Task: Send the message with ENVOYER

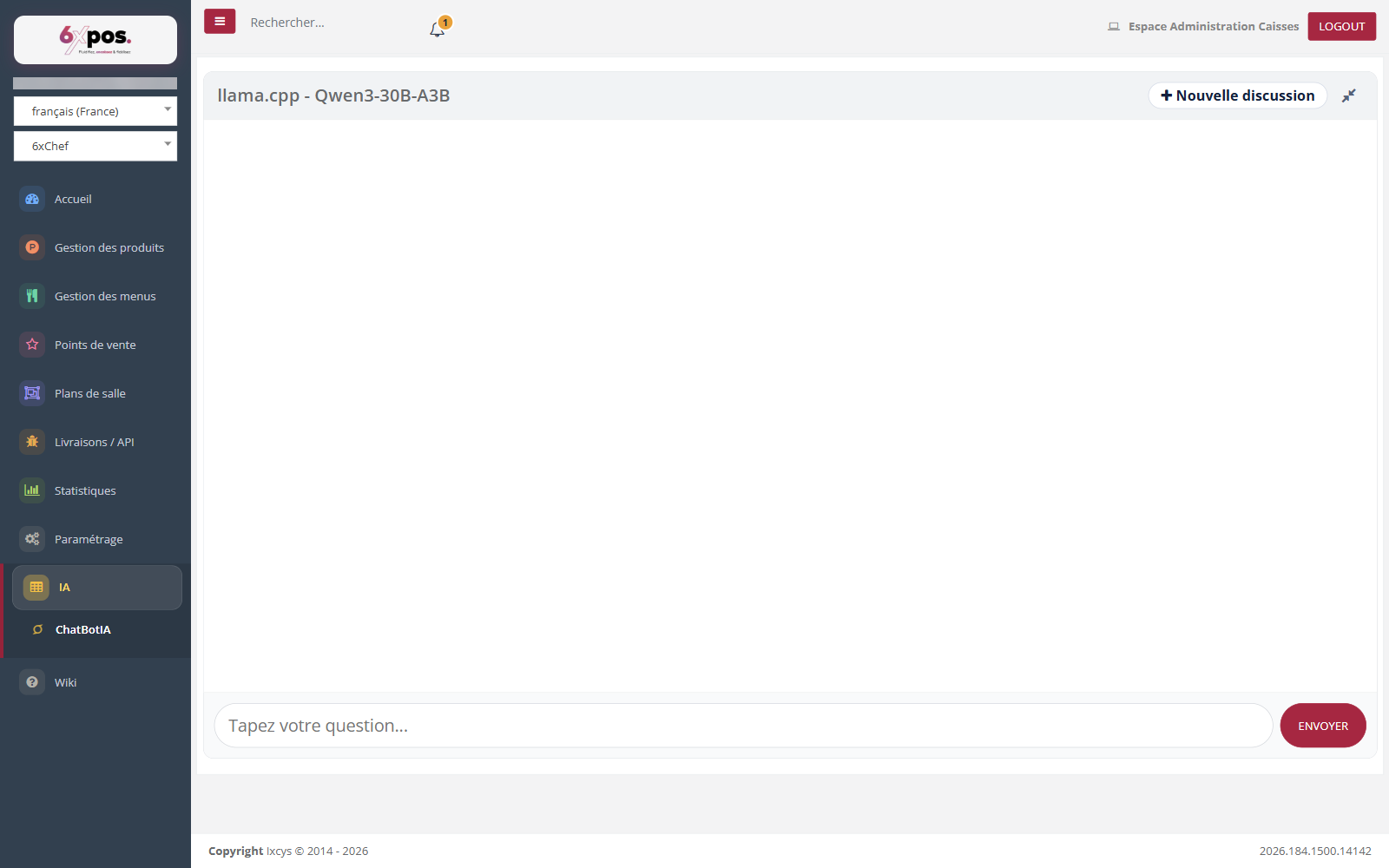Action: (1323, 726)
